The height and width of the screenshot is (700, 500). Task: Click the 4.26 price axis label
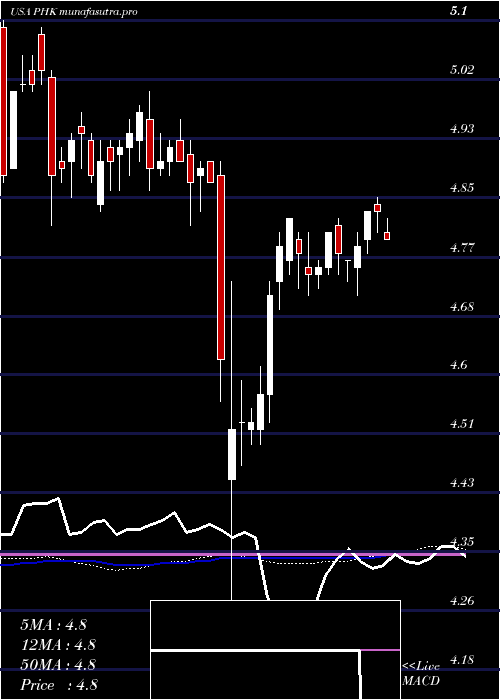(462, 601)
